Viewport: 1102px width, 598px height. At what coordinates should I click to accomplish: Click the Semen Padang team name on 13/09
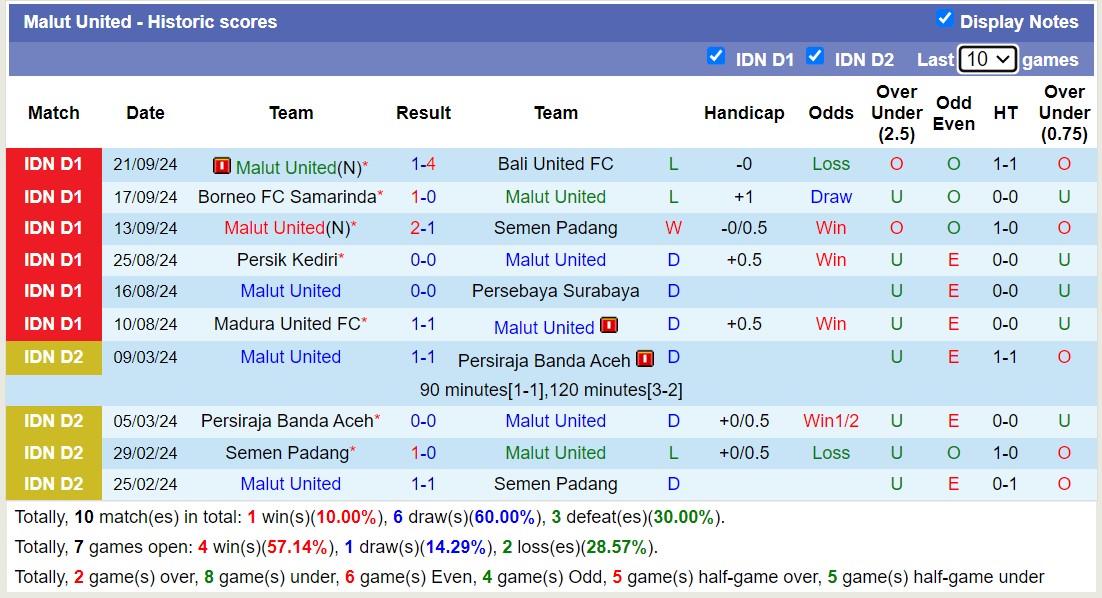pos(556,228)
